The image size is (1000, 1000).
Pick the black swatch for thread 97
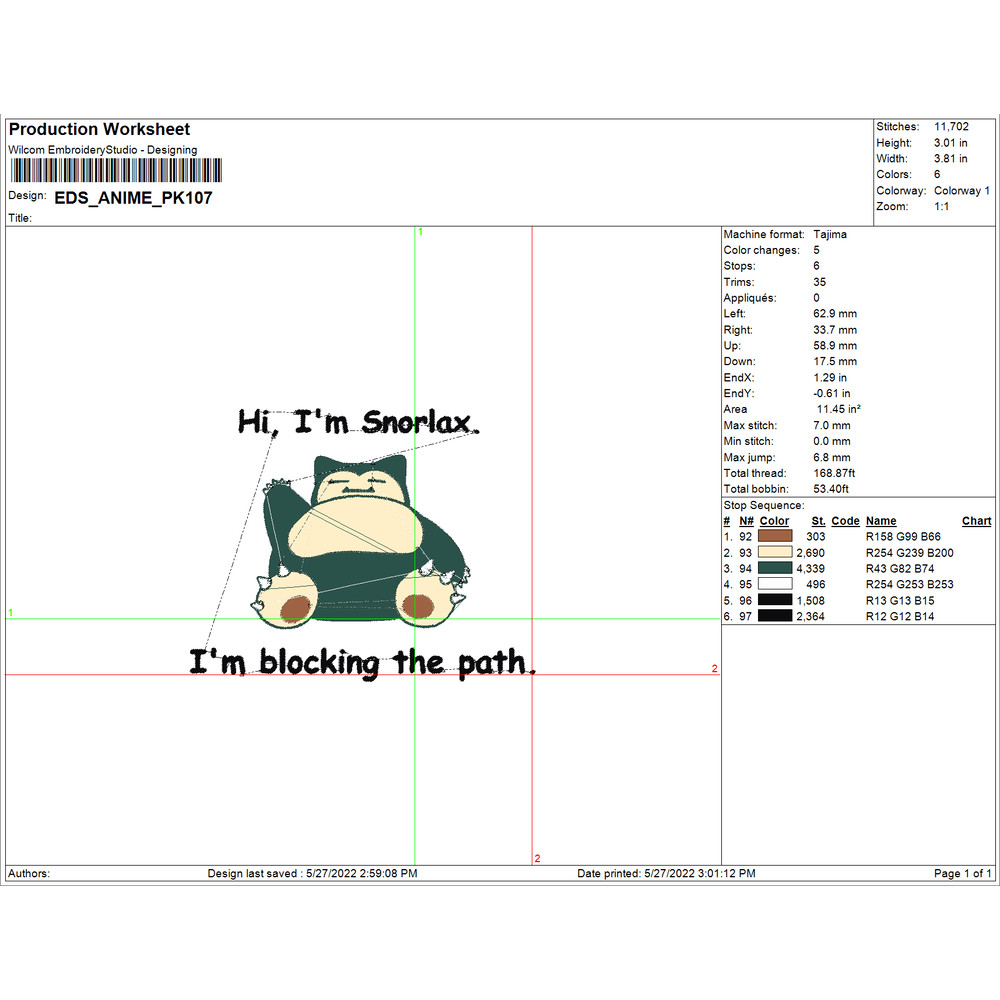point(775,617)
